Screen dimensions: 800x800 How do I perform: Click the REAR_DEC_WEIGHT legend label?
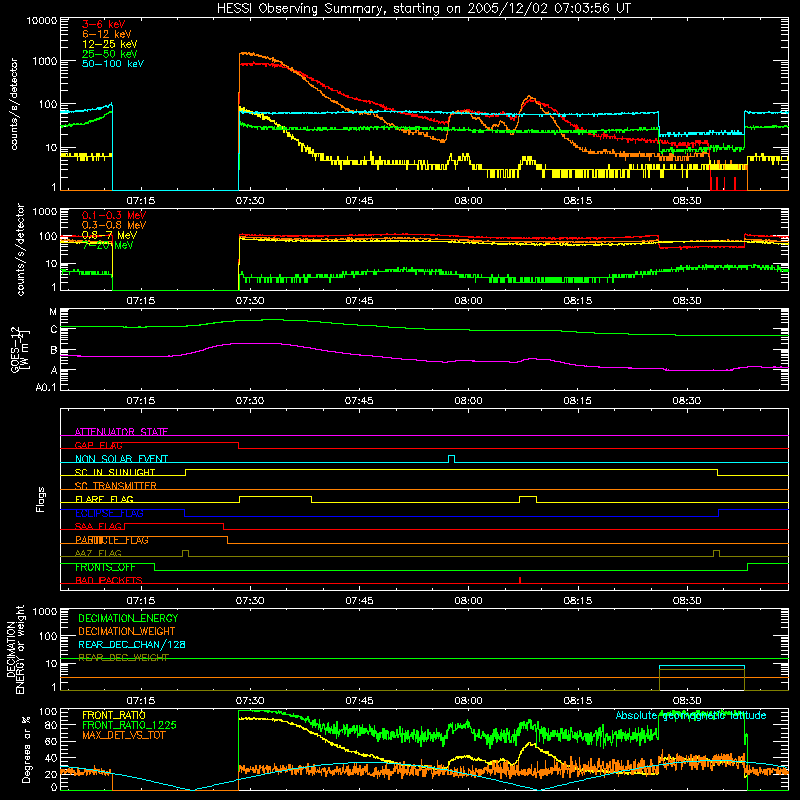point(123,658)
